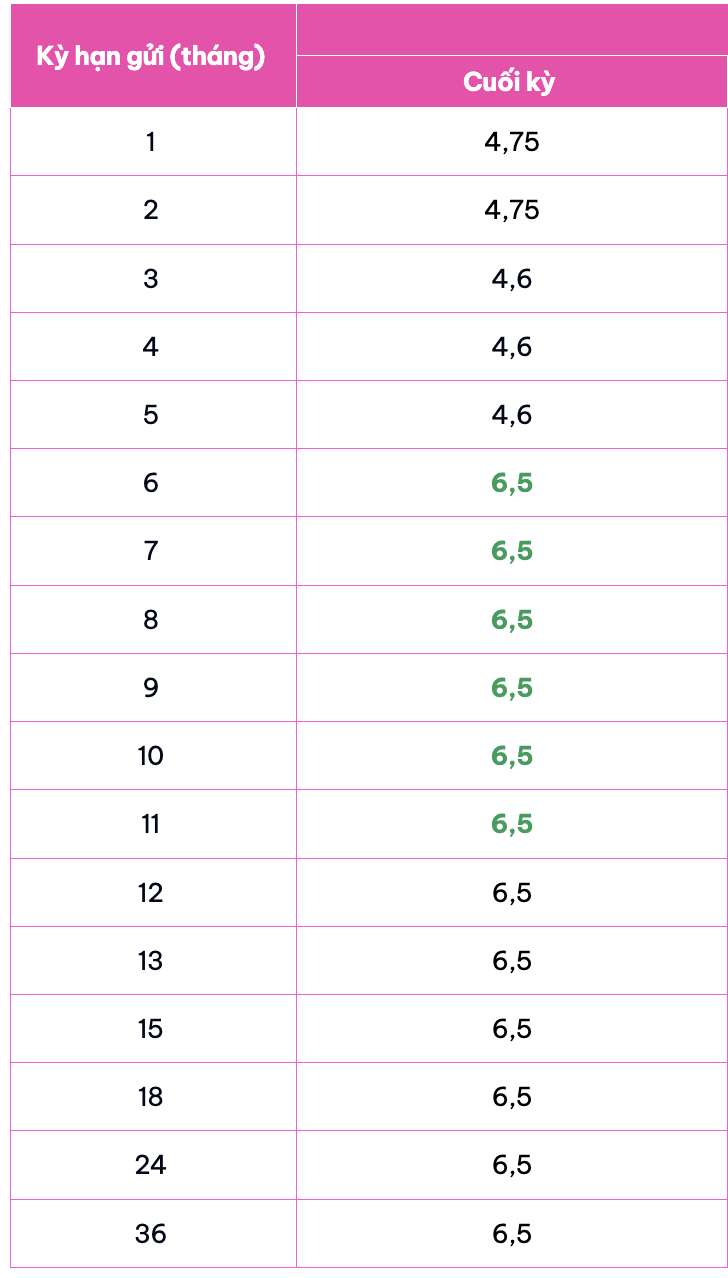Select the 5-month term cell
728x1278 pixels.
pyautogui.click(x=151, y=415)
